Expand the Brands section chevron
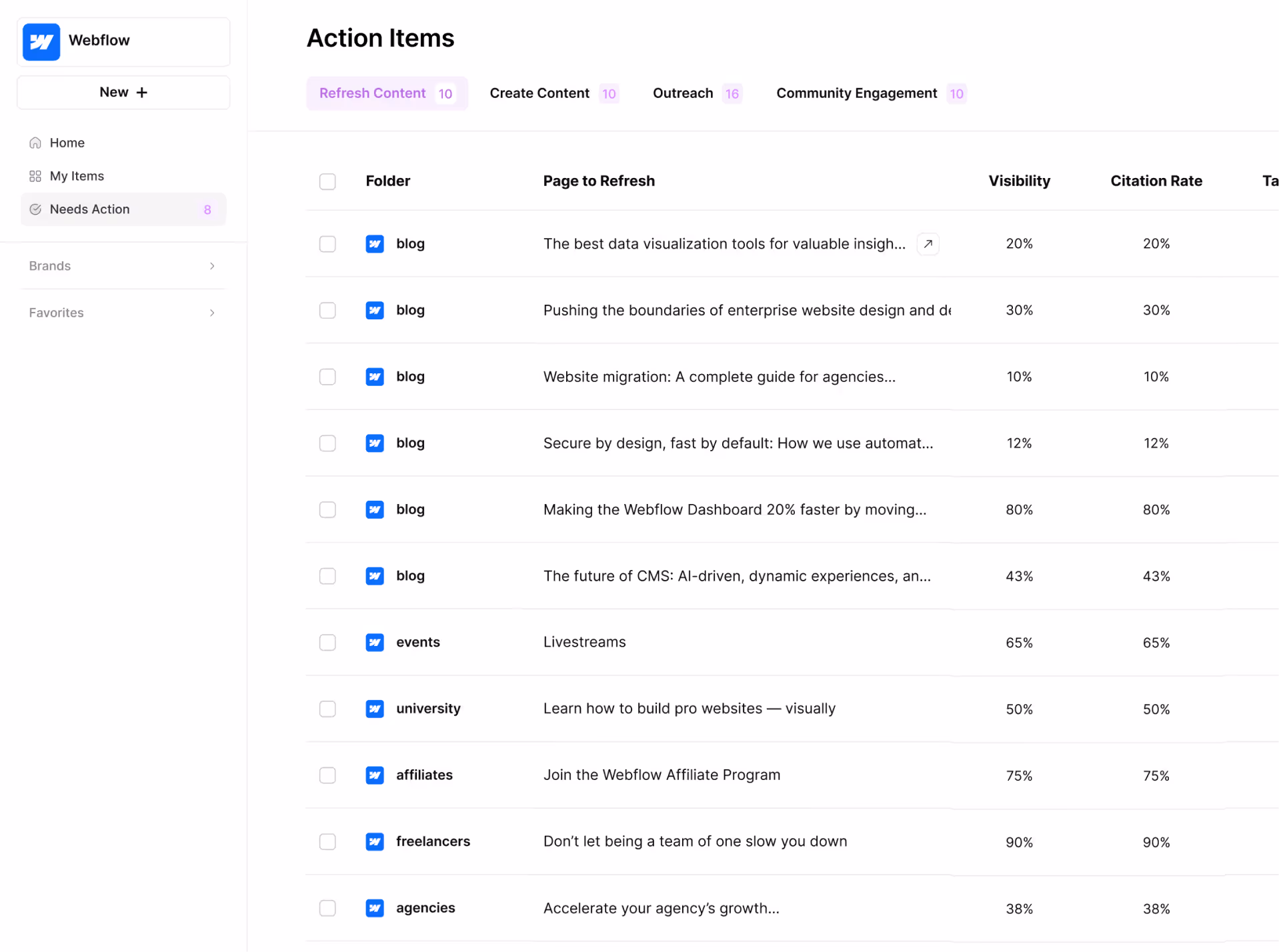This screenshot has height=952, width=1279. (x=212, y=266)
